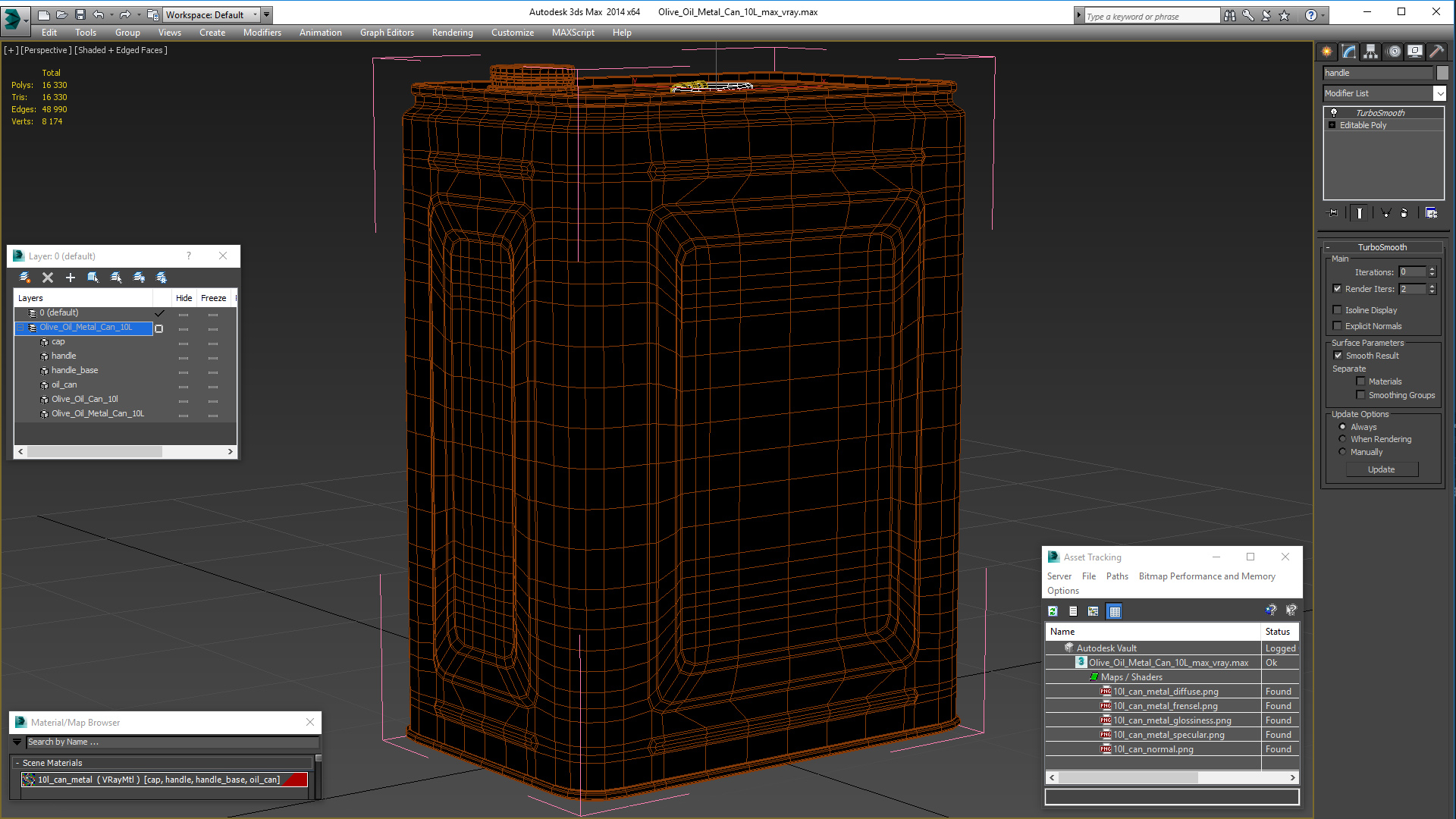
Task: Click the Status column header in the Asset Tracking window
Action: [x=1280, y=632]
